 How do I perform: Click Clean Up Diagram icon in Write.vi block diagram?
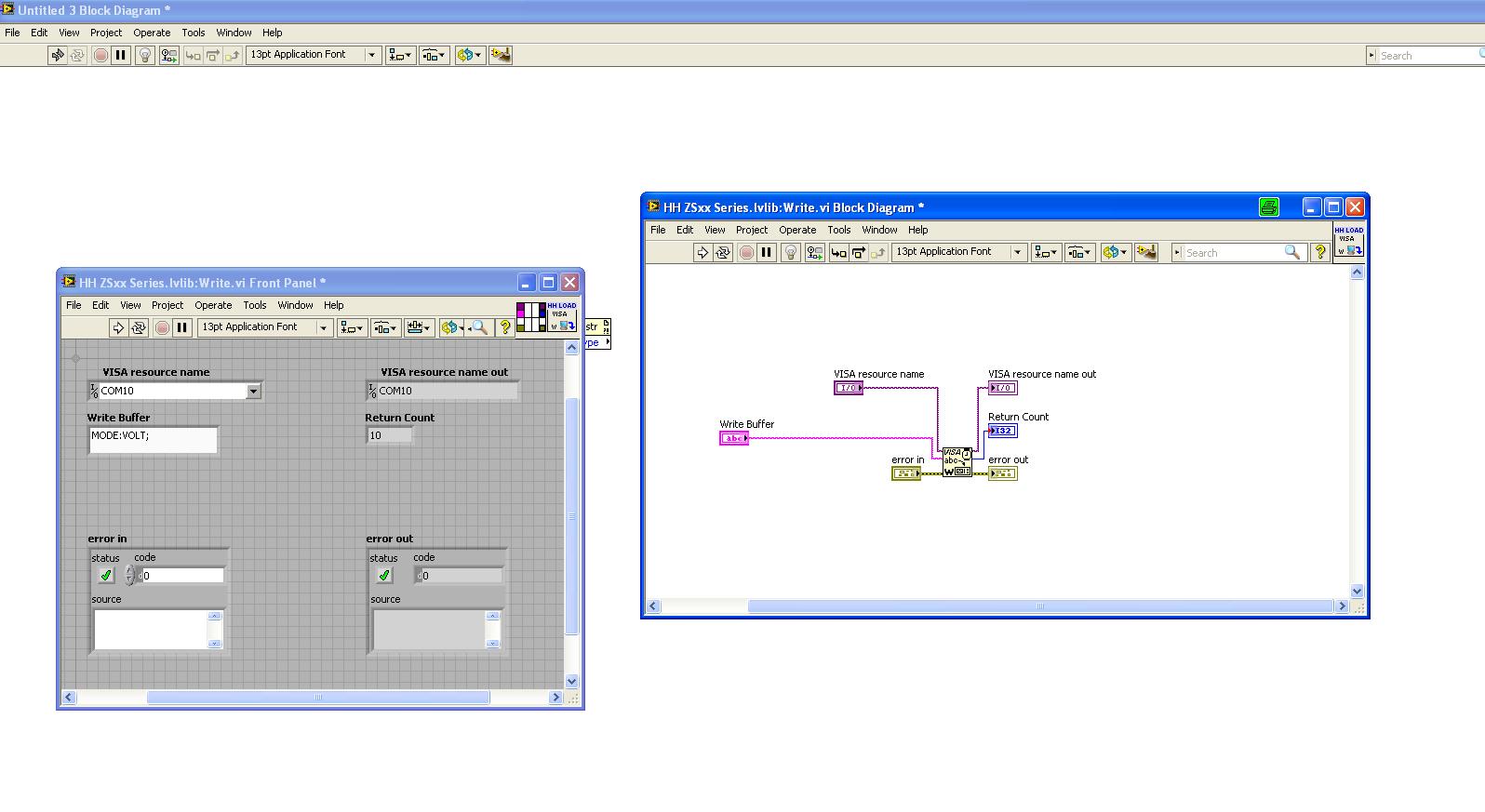point(1145,252)
